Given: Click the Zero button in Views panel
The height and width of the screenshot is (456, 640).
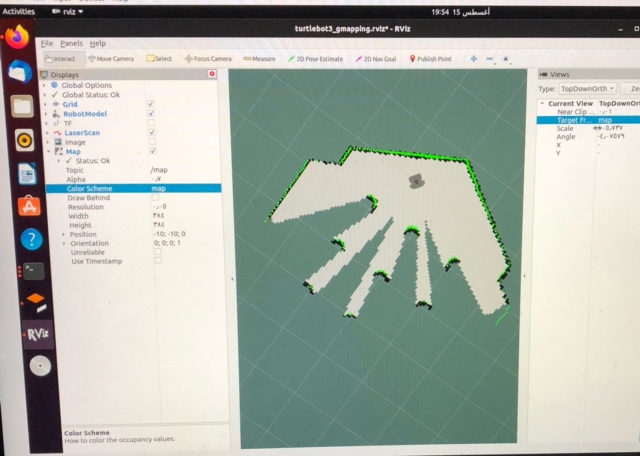Looking at the screenshot, I should (x=631, y=89).
